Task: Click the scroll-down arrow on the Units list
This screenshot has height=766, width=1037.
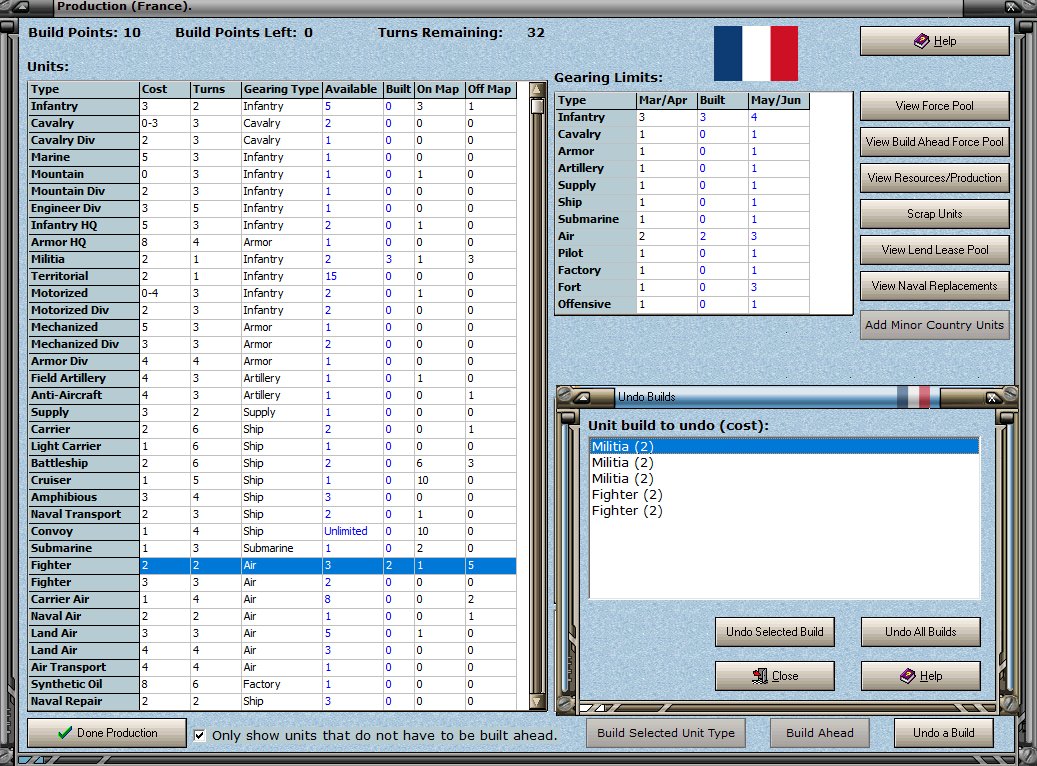Action: [538, 700]
